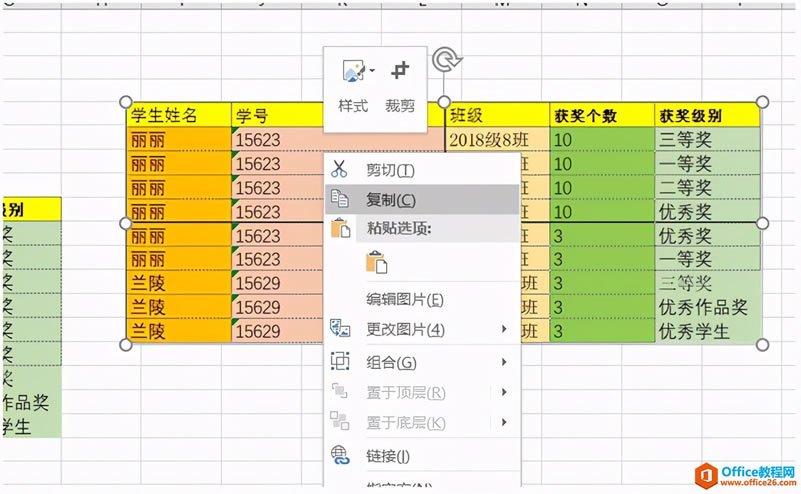801x494 pixels.
Task: Click the 三等奖 cell in first data row
Action: 708,139
